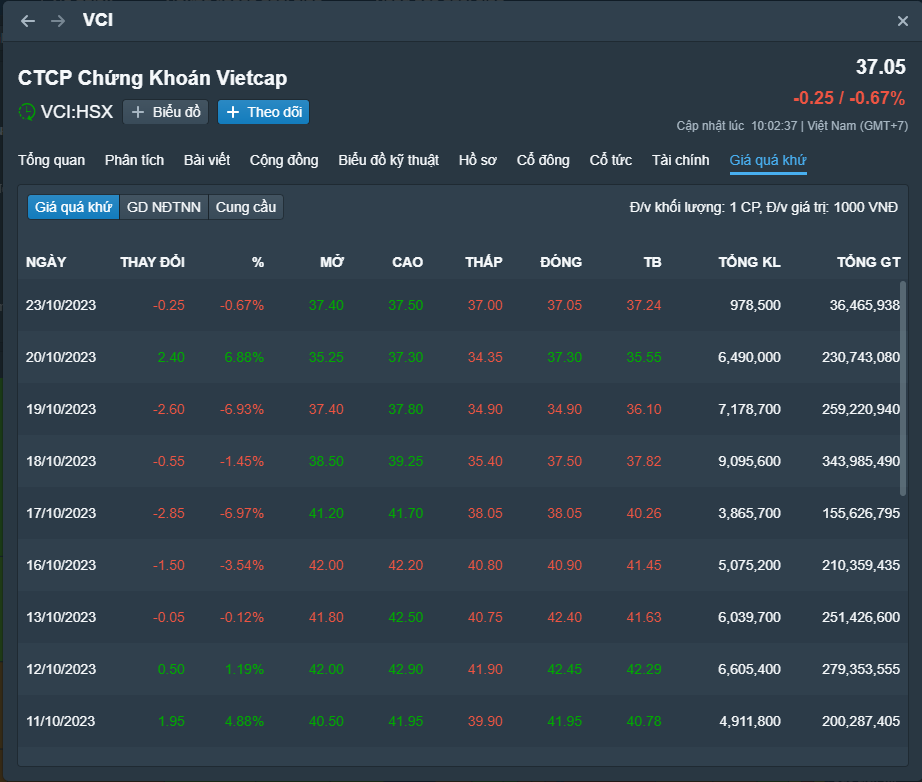The image size is (922, 782).
Task: Open Biểu đồ kỹ thuật tab
Action: click(389, 160)
